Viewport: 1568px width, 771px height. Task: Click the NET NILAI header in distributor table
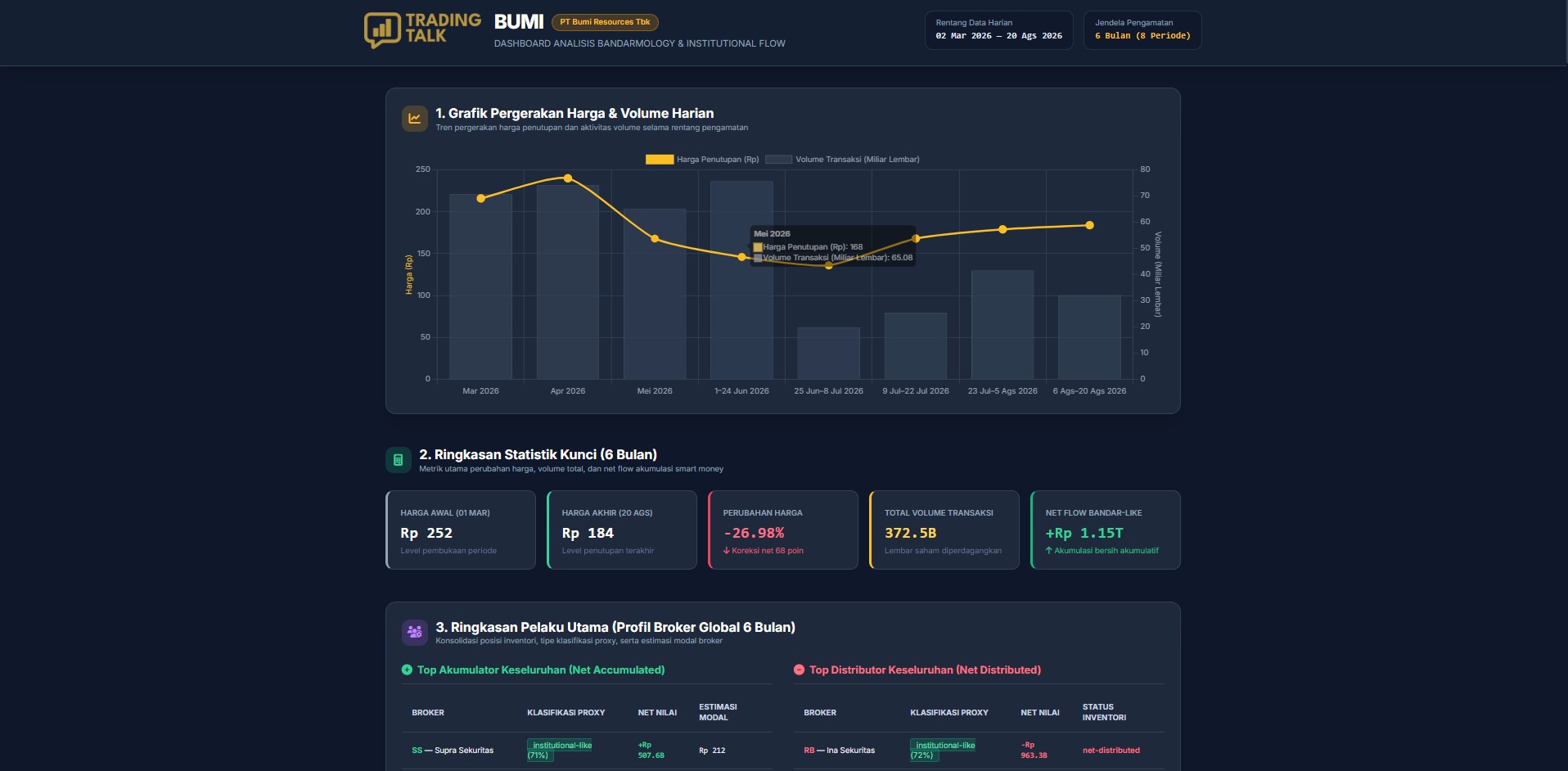point(1039,713)
